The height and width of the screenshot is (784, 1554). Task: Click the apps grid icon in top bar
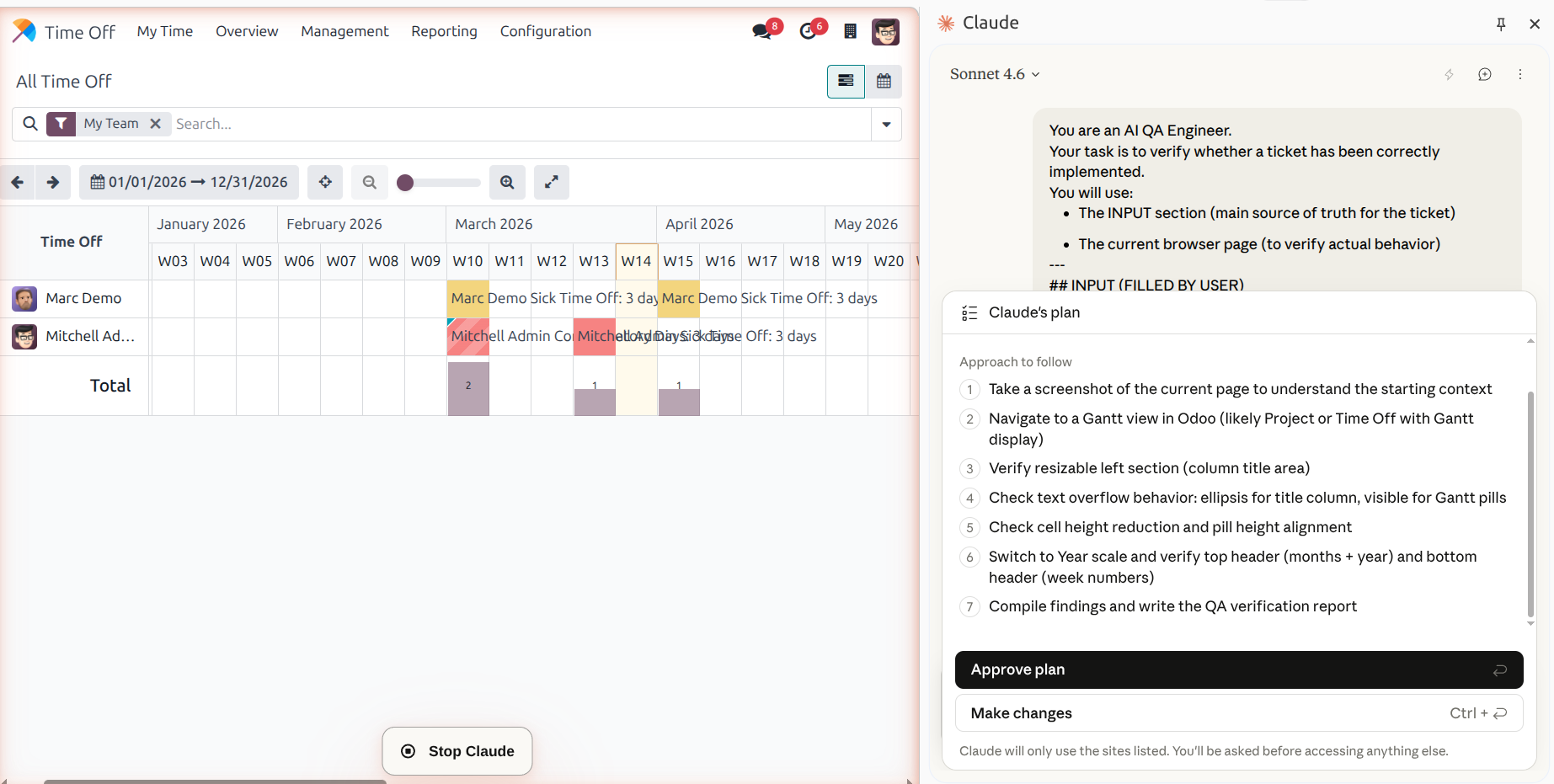click(x=850, y=31)
